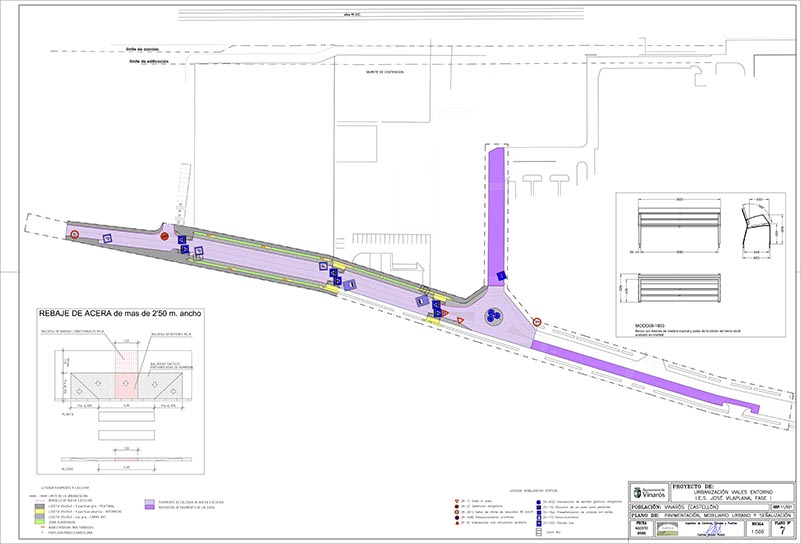Click the light purple new pavement legend swatch
Screen dimensions: 801x544
(150, 503)
